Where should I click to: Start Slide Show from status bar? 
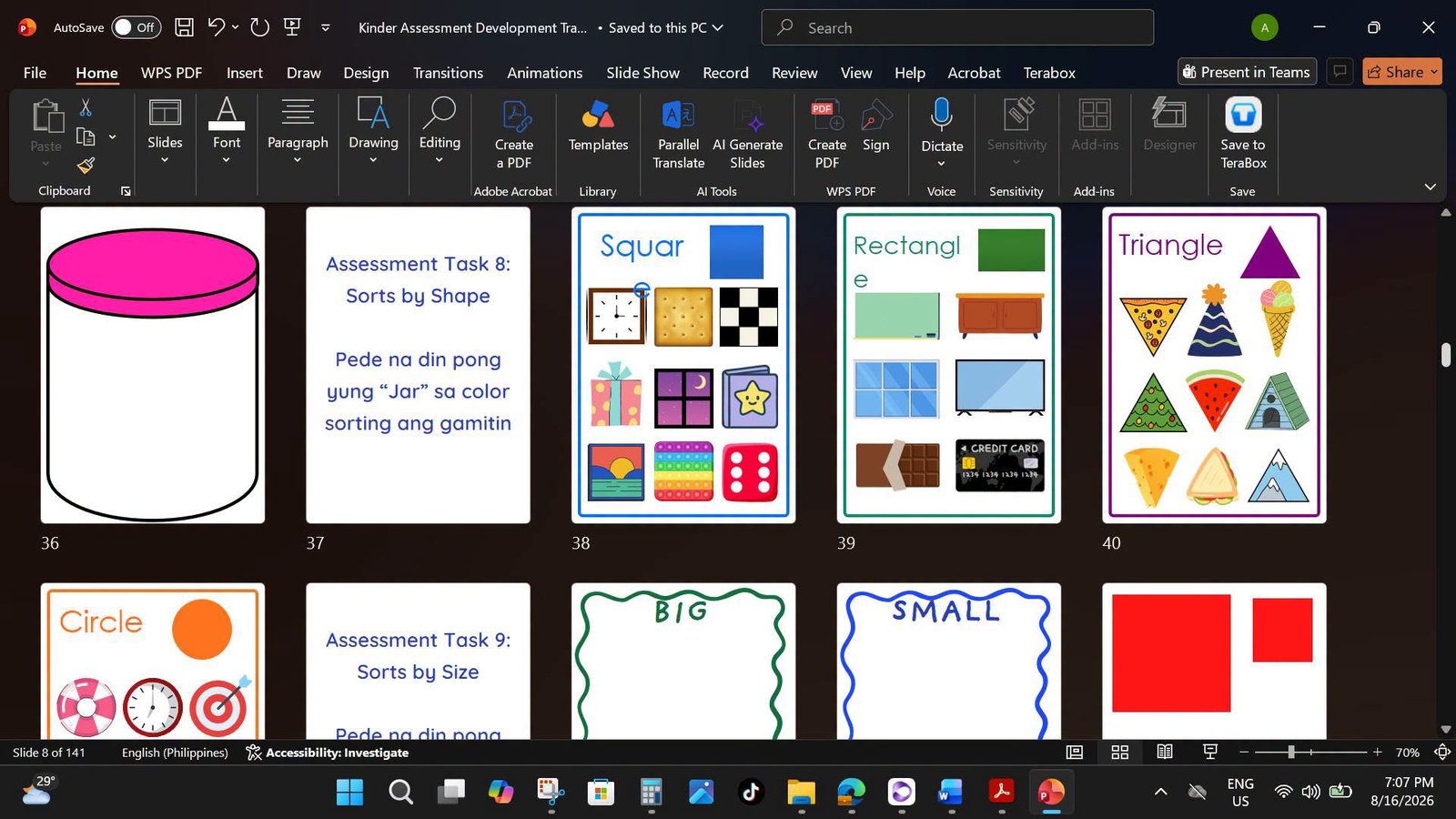point(1210,753)
